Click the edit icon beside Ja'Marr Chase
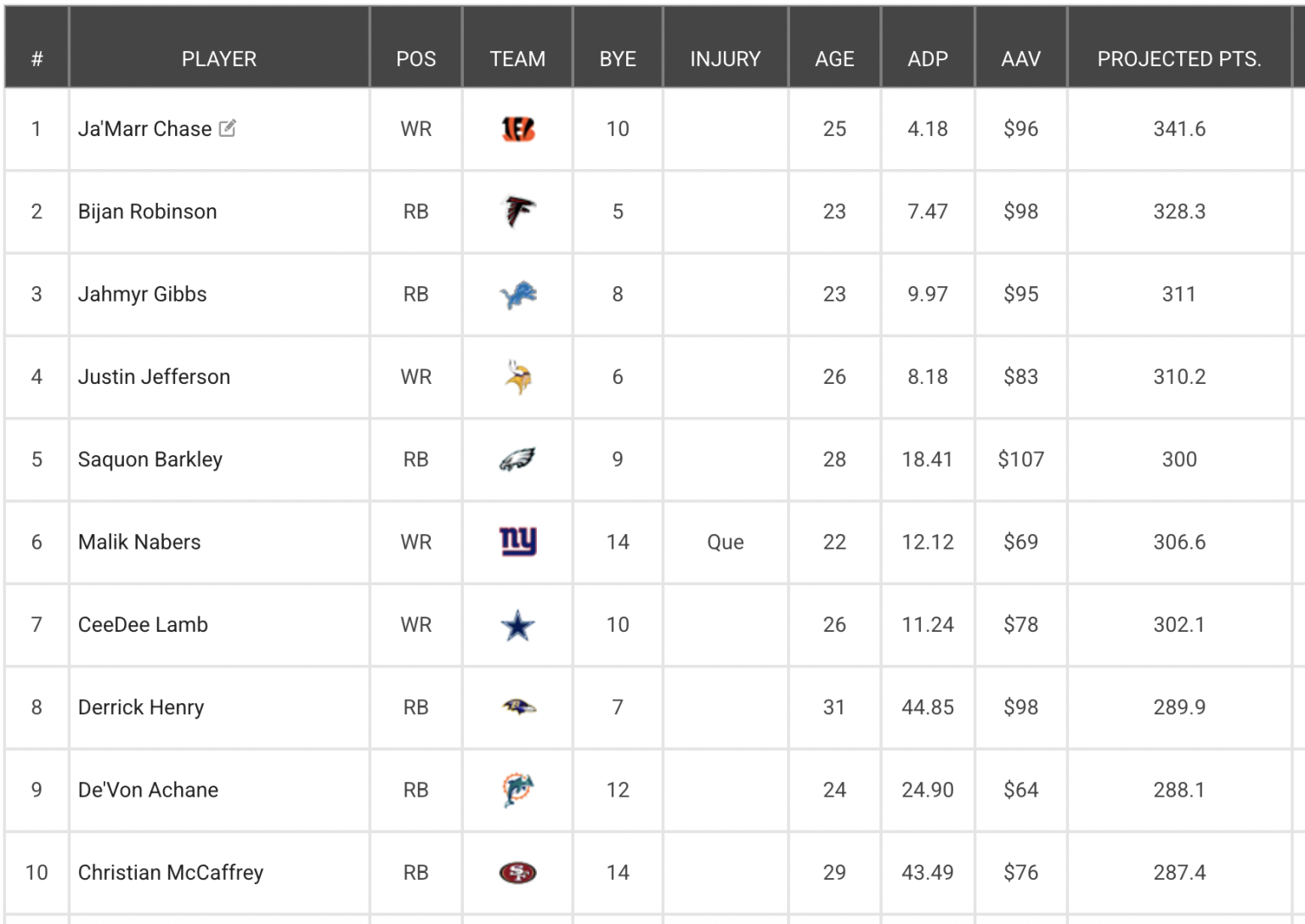1305x924 pixels. pos(227,128)
